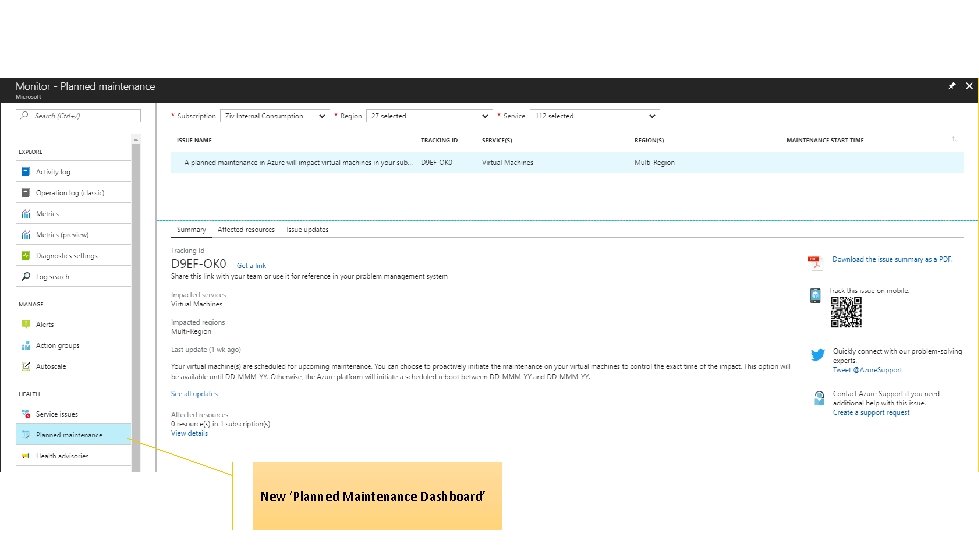The image size is (979, 551).
Task: Click the large D9EF-OK0 tracking ID heading
Action: click(199, 264)
